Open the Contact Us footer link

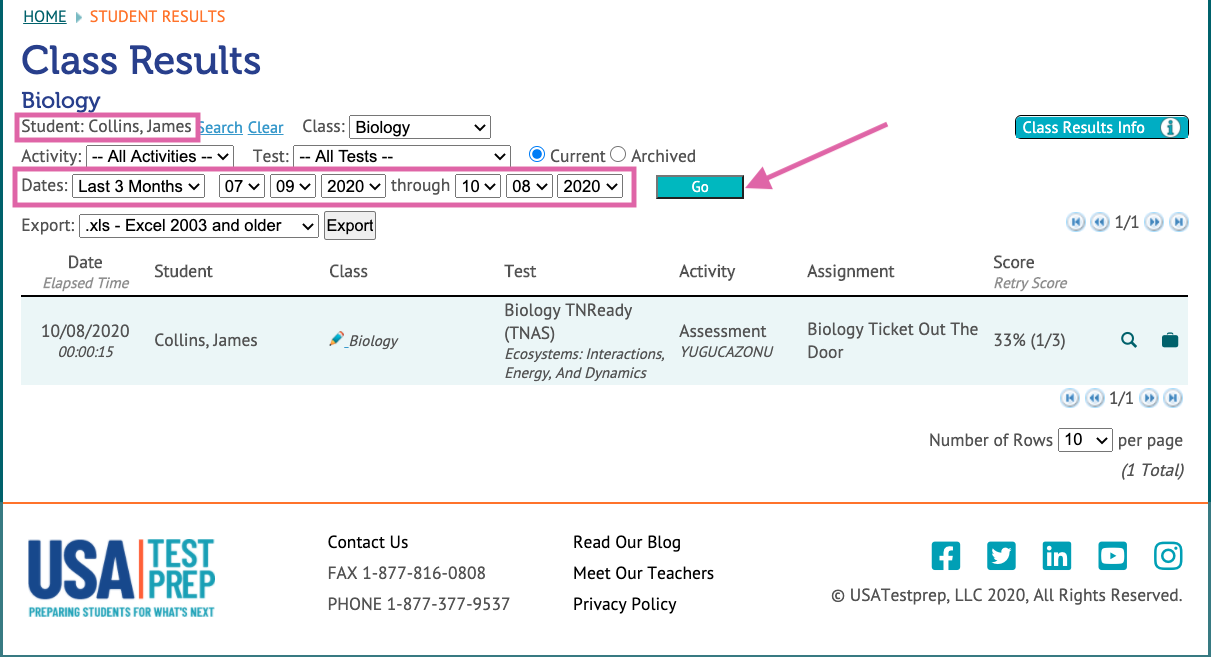pos(368,542)
